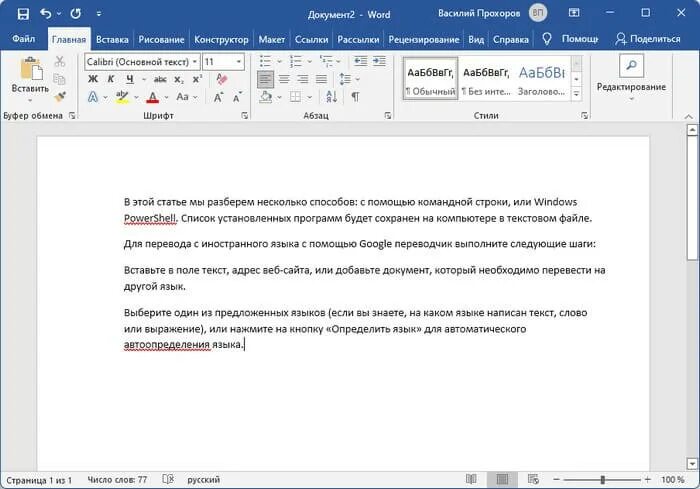The height and width of the screenshot is (489, 700).
Task: Toggle Underline (Ч) formatting
Action: 129,79
